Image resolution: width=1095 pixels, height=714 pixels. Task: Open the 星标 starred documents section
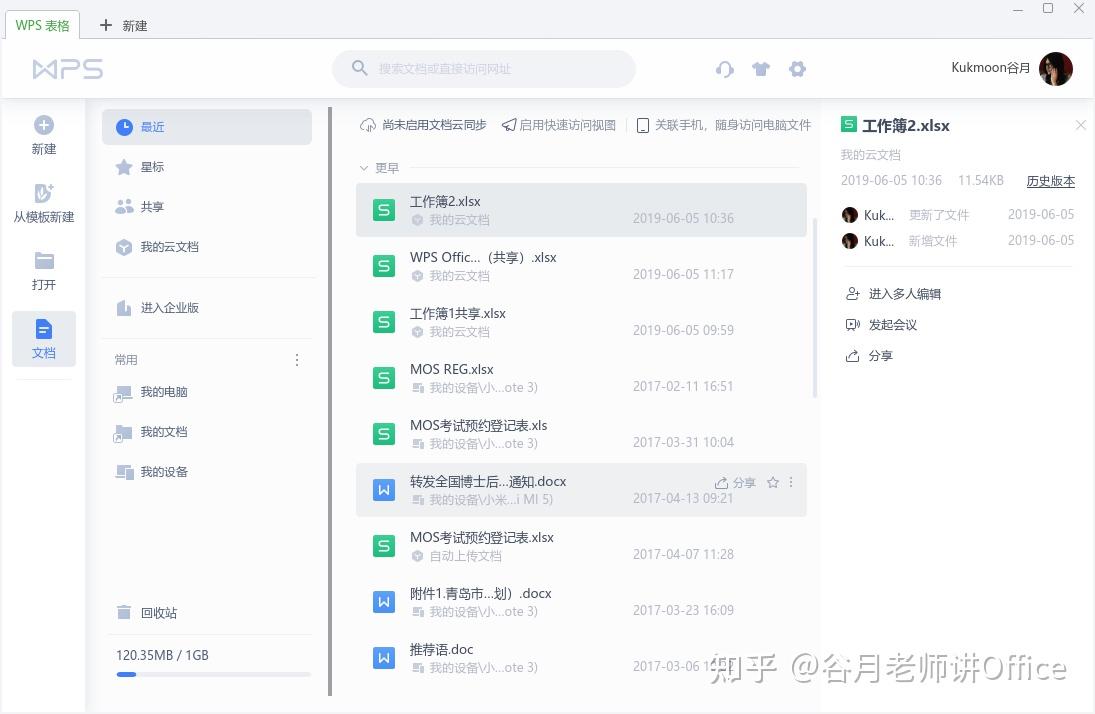pyautogui.click(x=152, y=166)
